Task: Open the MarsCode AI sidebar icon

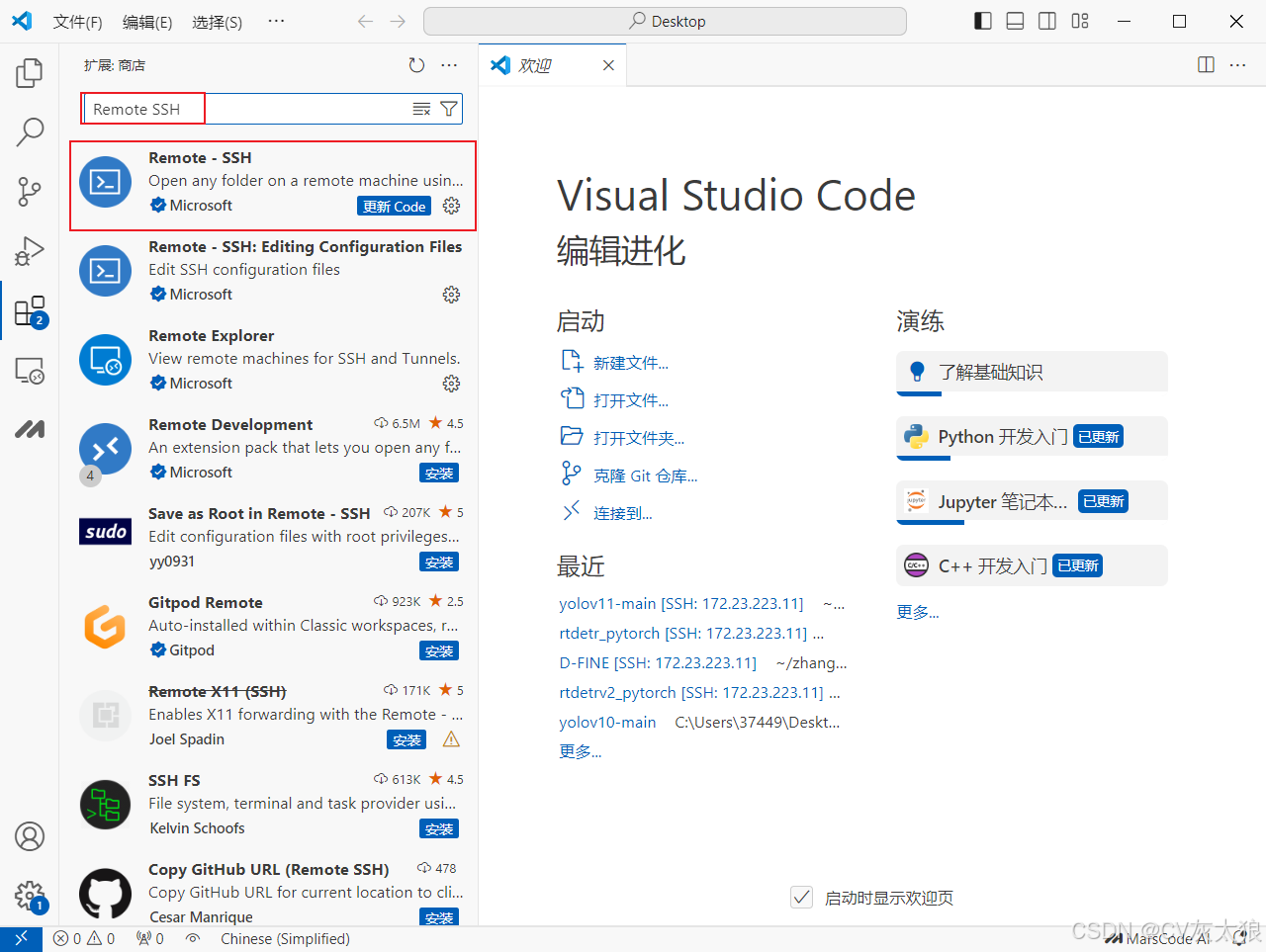Action: pyautogui.click(x=30, y=429)
